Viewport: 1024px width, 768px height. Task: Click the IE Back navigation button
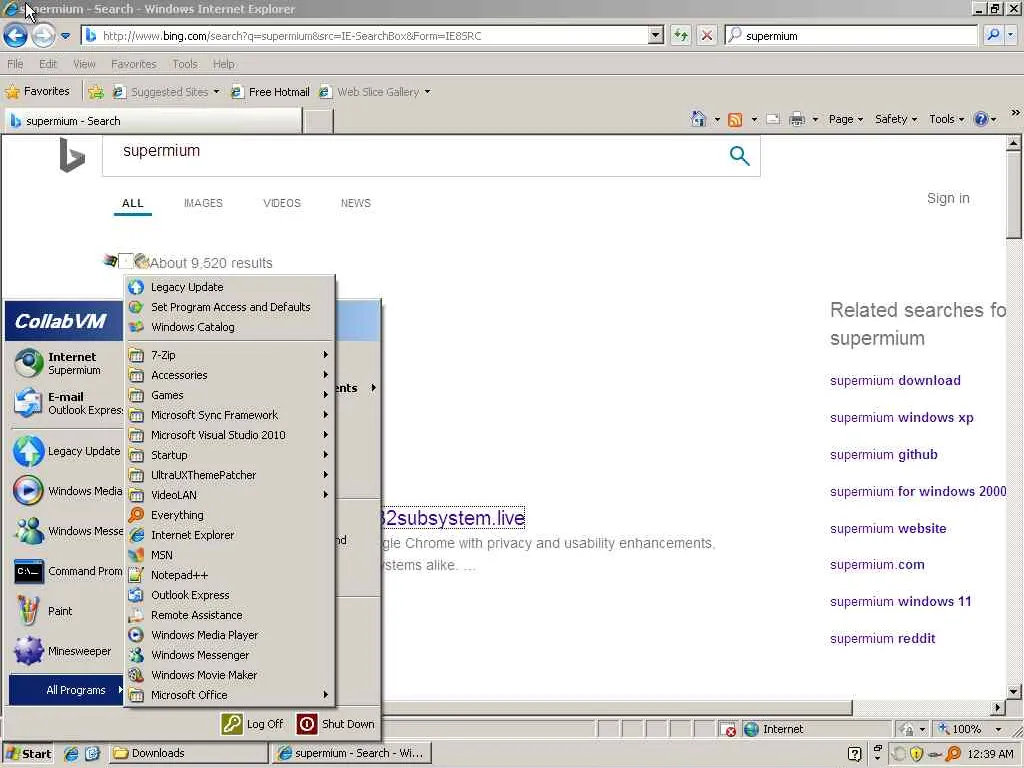click(15, 35)
